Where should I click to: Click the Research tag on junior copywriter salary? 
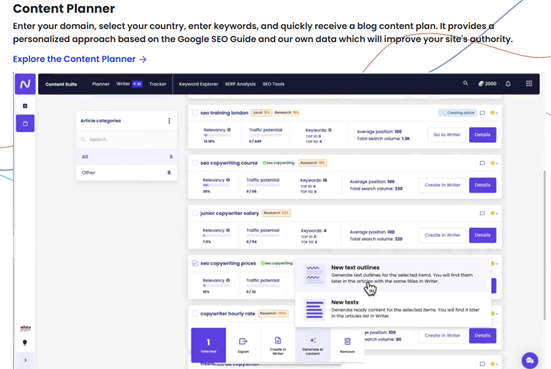coord(276,213)
